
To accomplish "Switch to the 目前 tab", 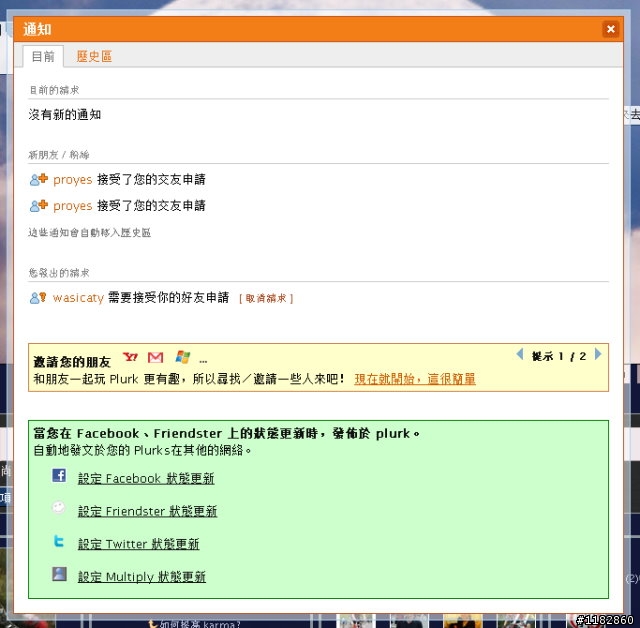I will coord(43,56).
